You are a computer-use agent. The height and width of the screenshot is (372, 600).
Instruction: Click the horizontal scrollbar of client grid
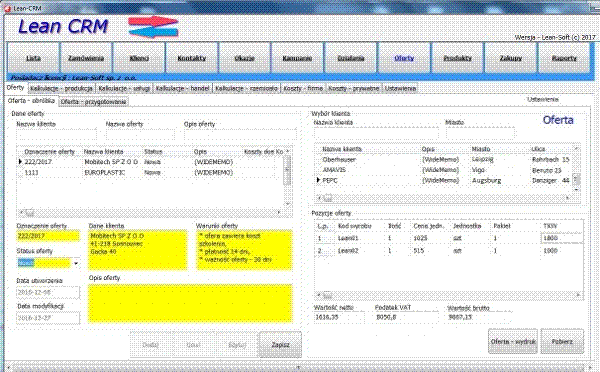(x=444, y=198)
